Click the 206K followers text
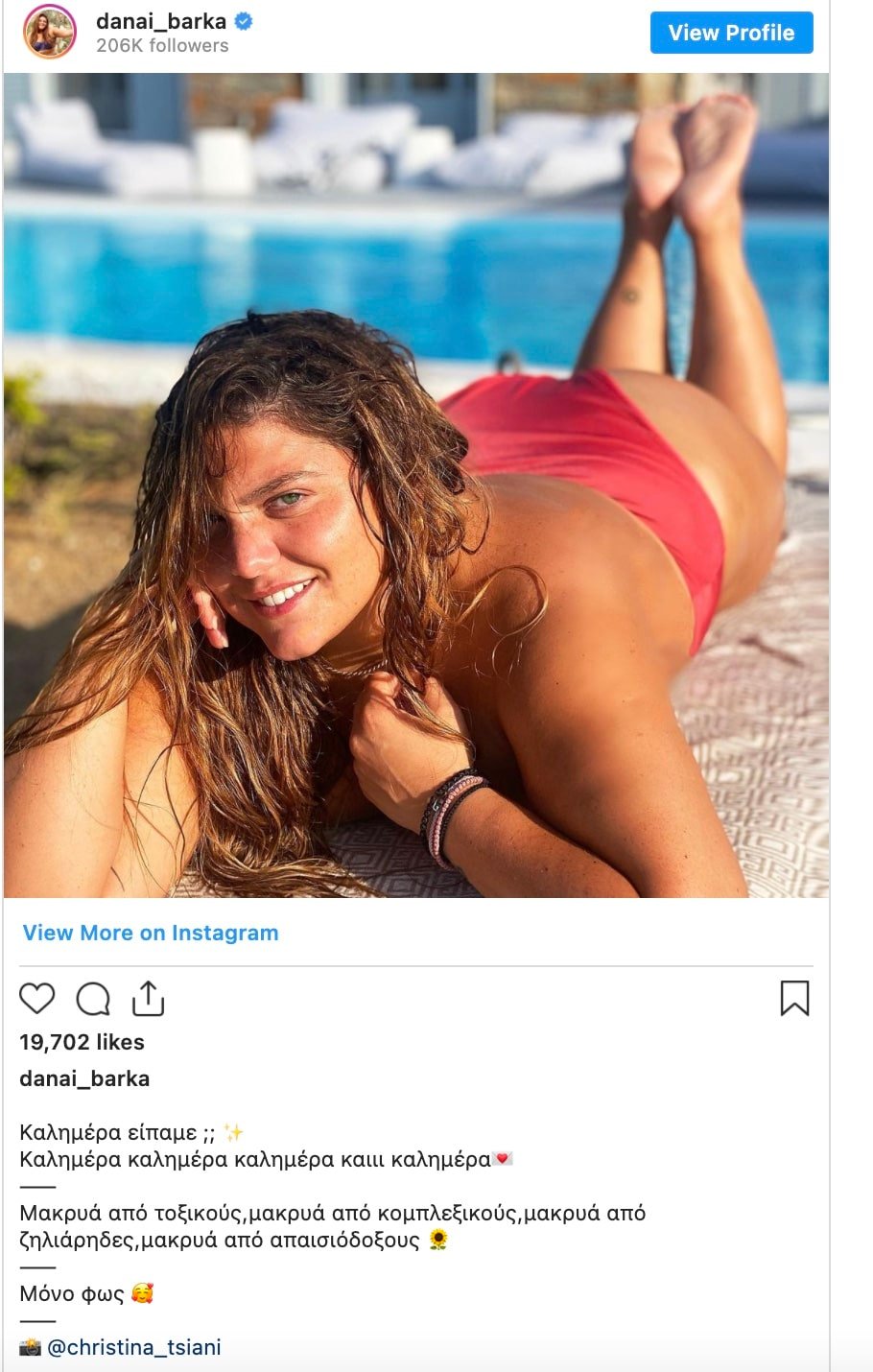The height and width of the screenshot is (1372, 873). point(162,45)
